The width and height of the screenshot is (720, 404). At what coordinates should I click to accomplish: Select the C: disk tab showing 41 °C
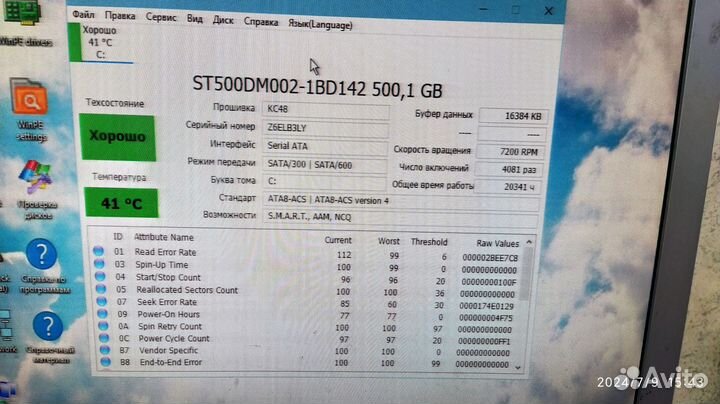101,43
